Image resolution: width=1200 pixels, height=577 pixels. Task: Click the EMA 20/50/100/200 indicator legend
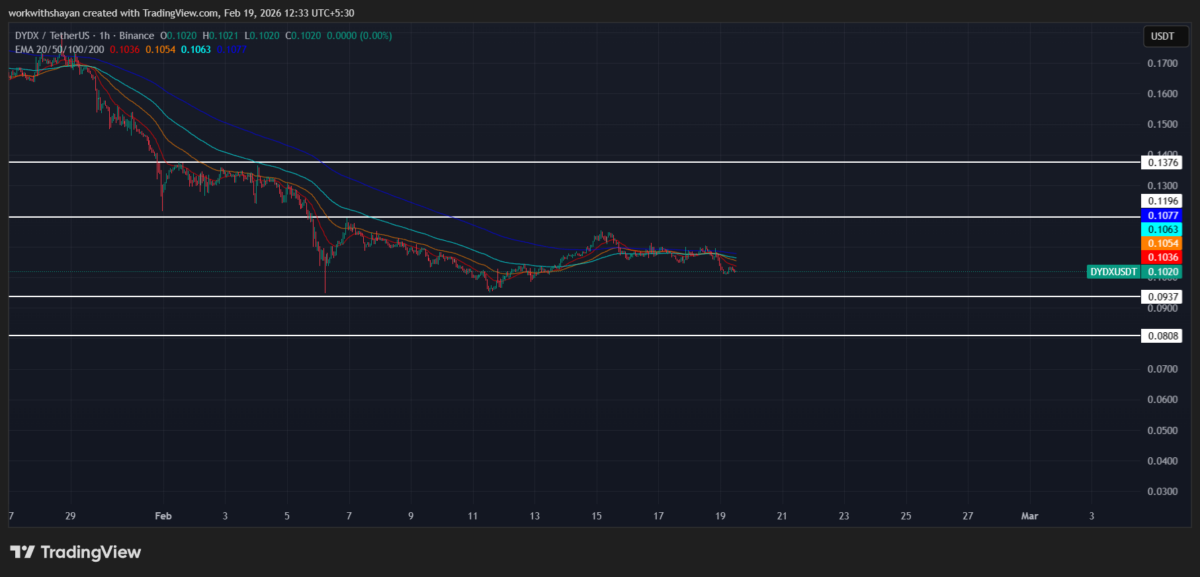tap(60, 50)
